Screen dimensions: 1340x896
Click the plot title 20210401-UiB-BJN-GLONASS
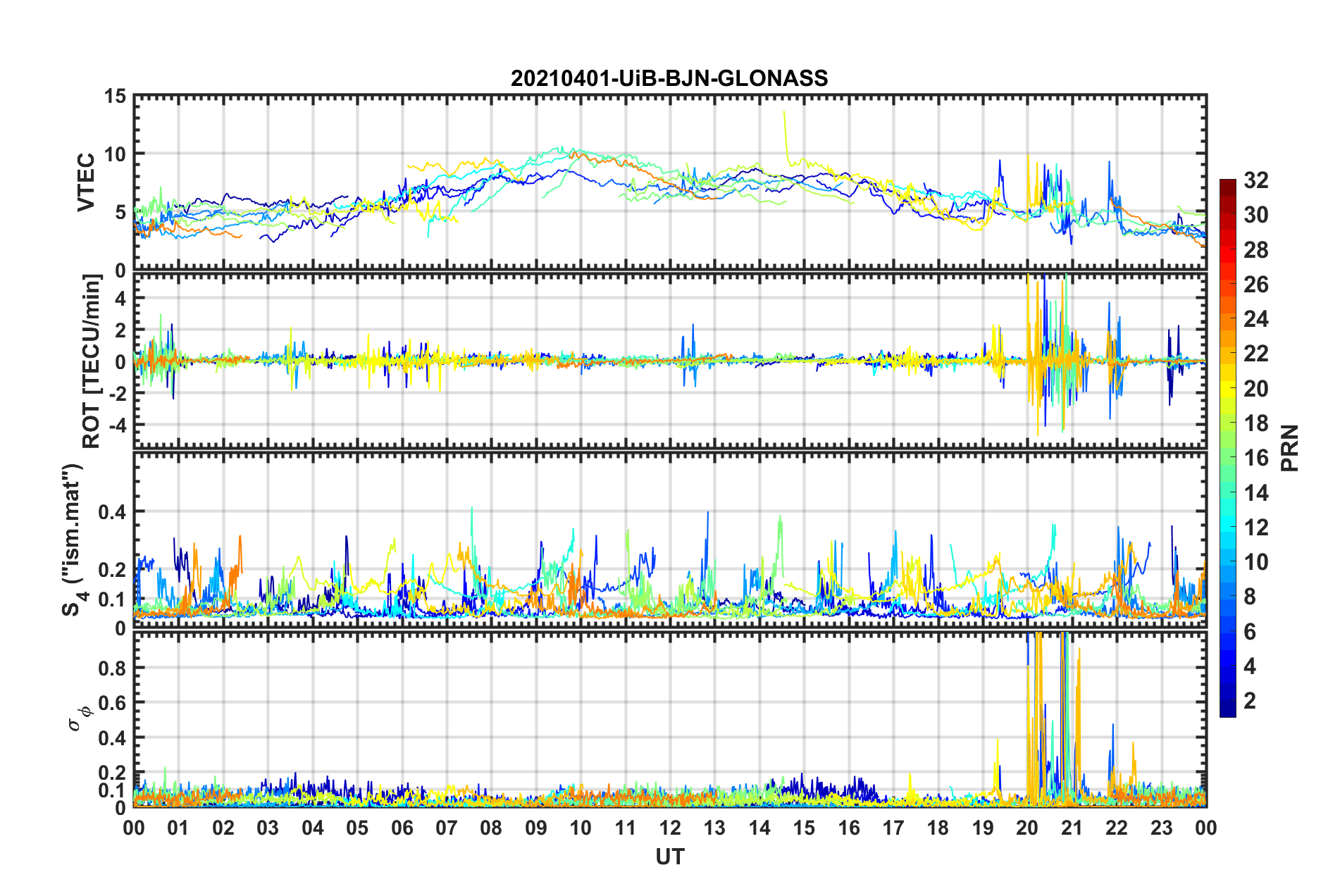[669, 78]
